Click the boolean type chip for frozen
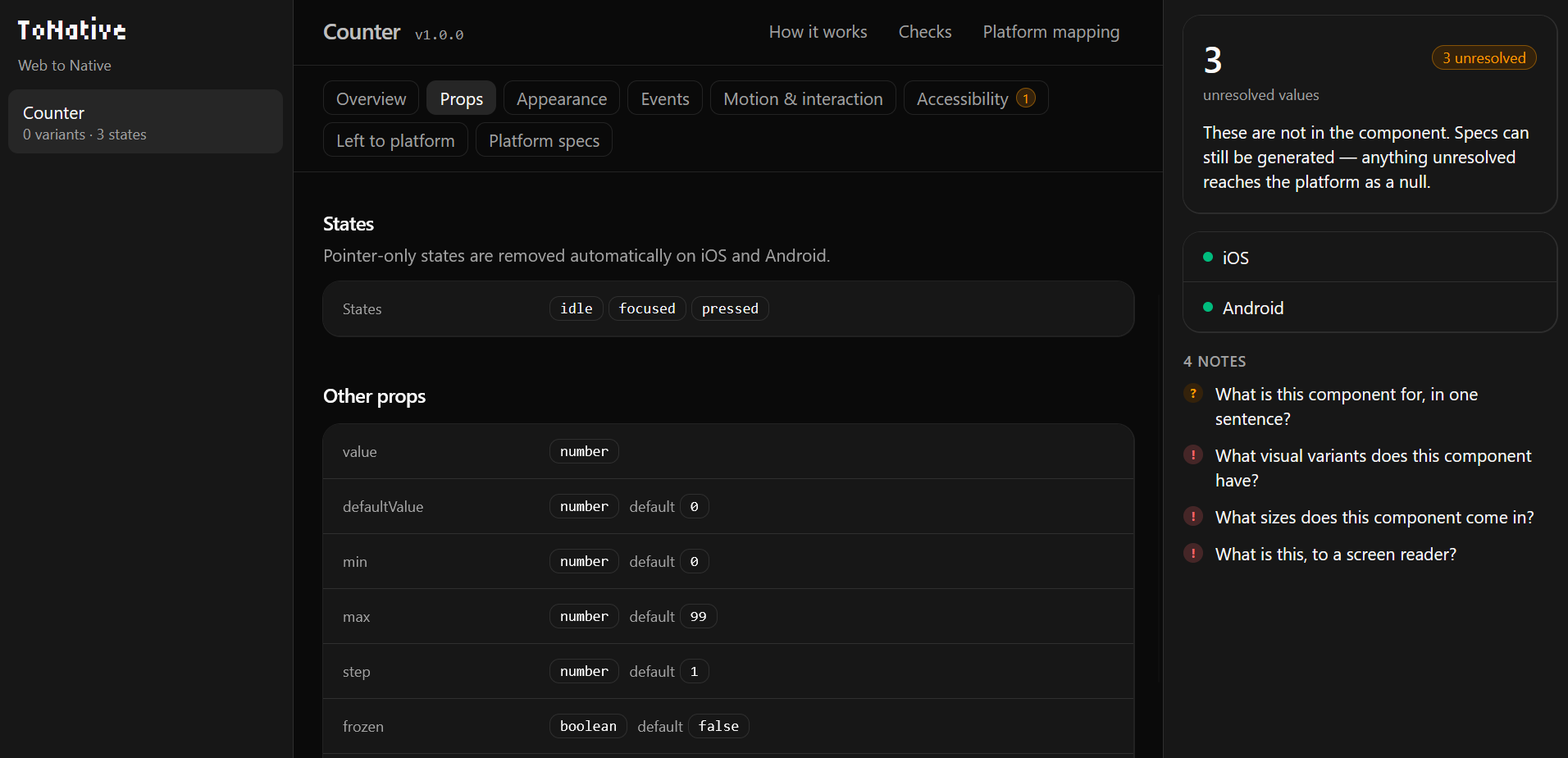1568x758 pixels. [588, 726]
